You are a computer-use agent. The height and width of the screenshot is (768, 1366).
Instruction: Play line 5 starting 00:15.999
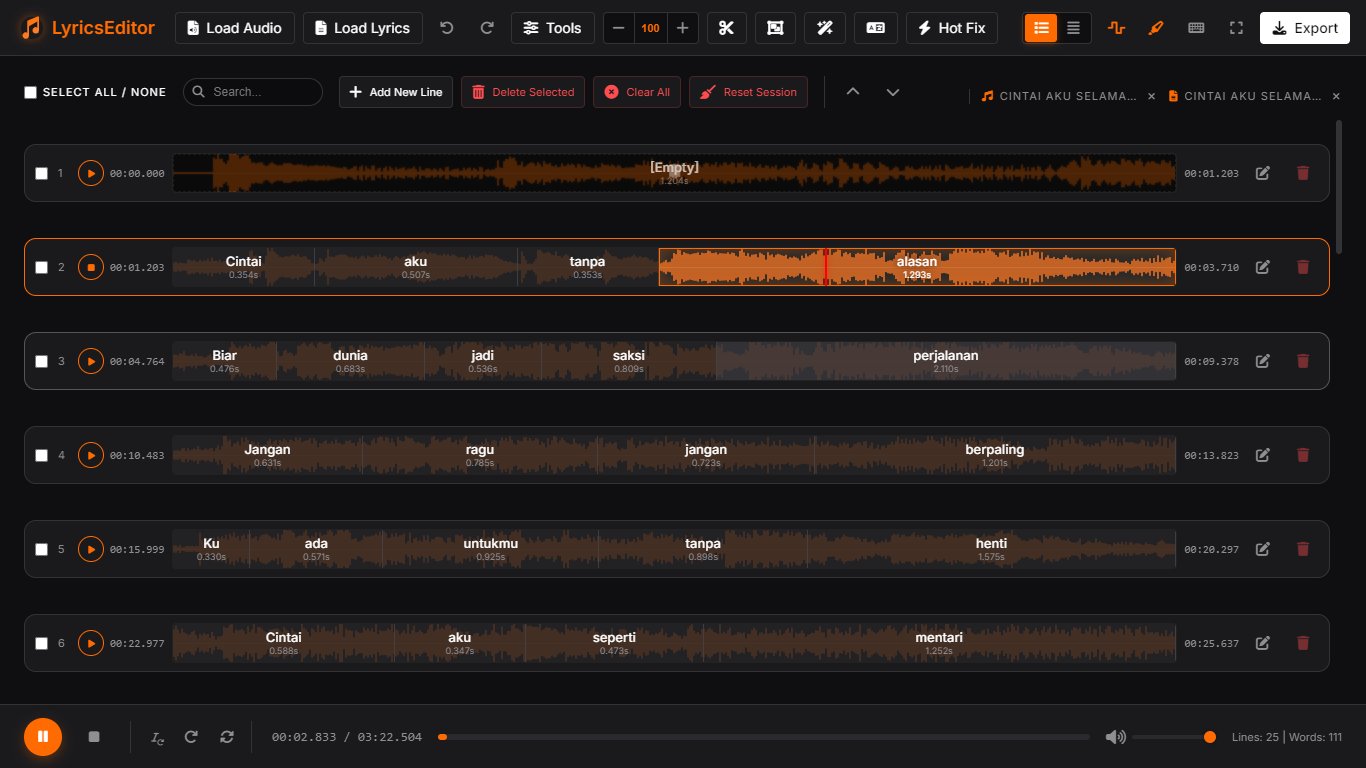[91, 549]
